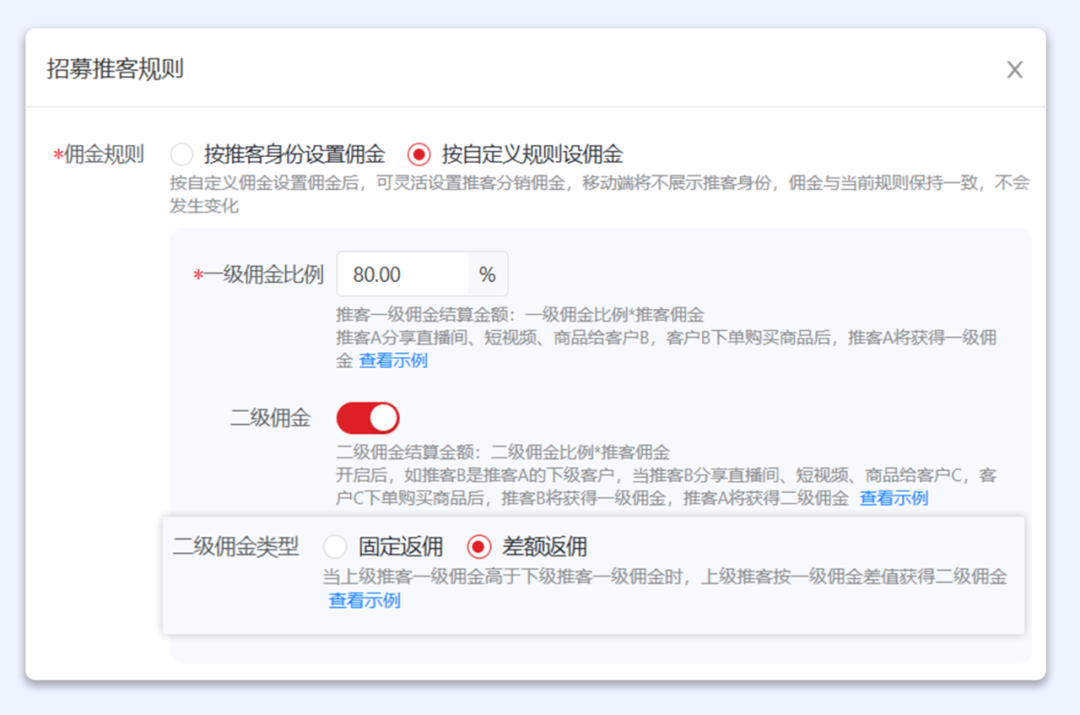Open the 查看示例 link below 一级佣金比例
This screenshot has width=1080, height=715.
392,361
